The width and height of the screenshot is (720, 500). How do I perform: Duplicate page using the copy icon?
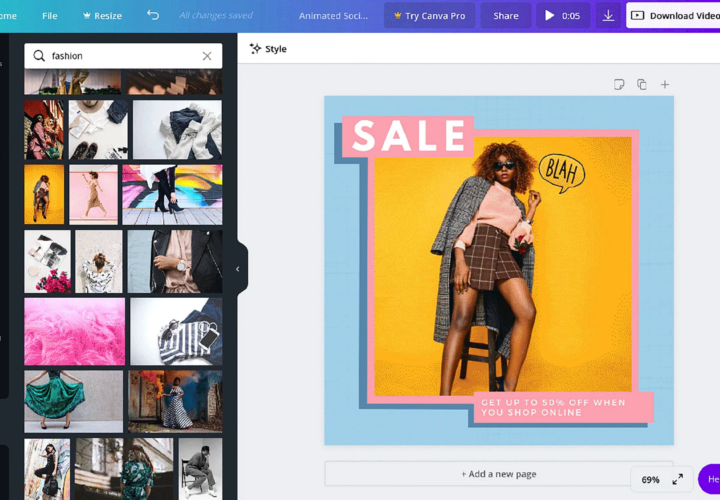[641, 84]
